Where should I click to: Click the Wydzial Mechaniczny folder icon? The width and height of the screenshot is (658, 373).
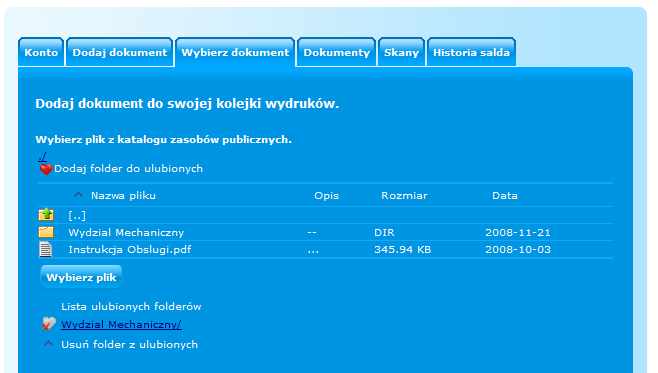point(46,232)
